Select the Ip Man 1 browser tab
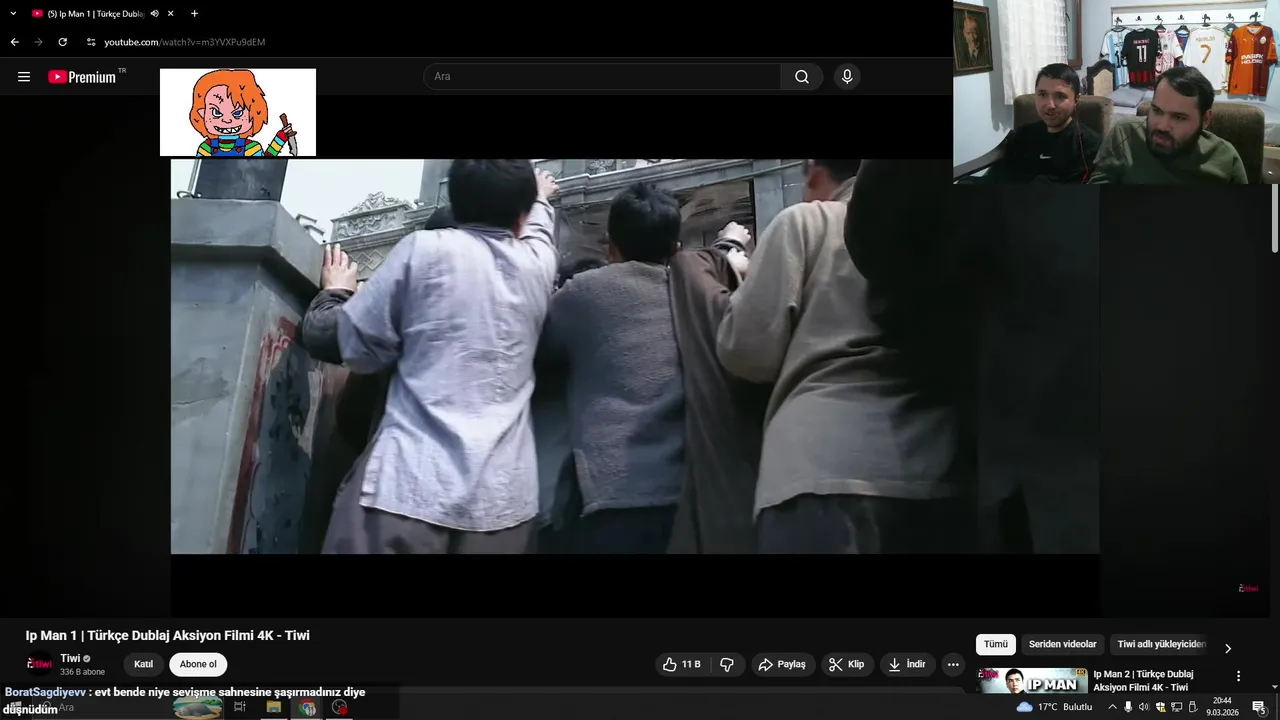The width and height of the screenshot is (1280, 720). [95, 14]
